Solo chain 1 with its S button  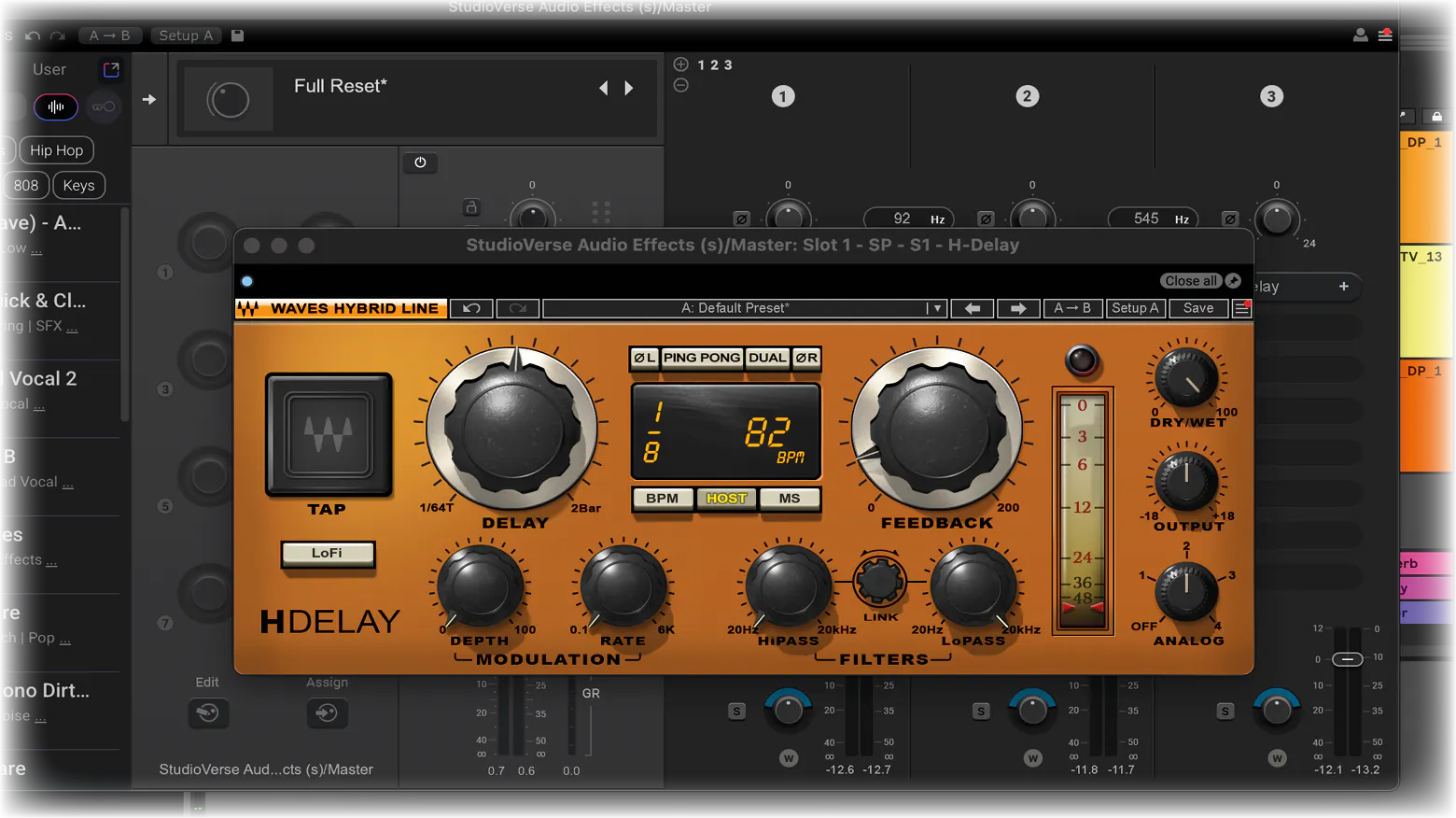(x=736, y=712)
